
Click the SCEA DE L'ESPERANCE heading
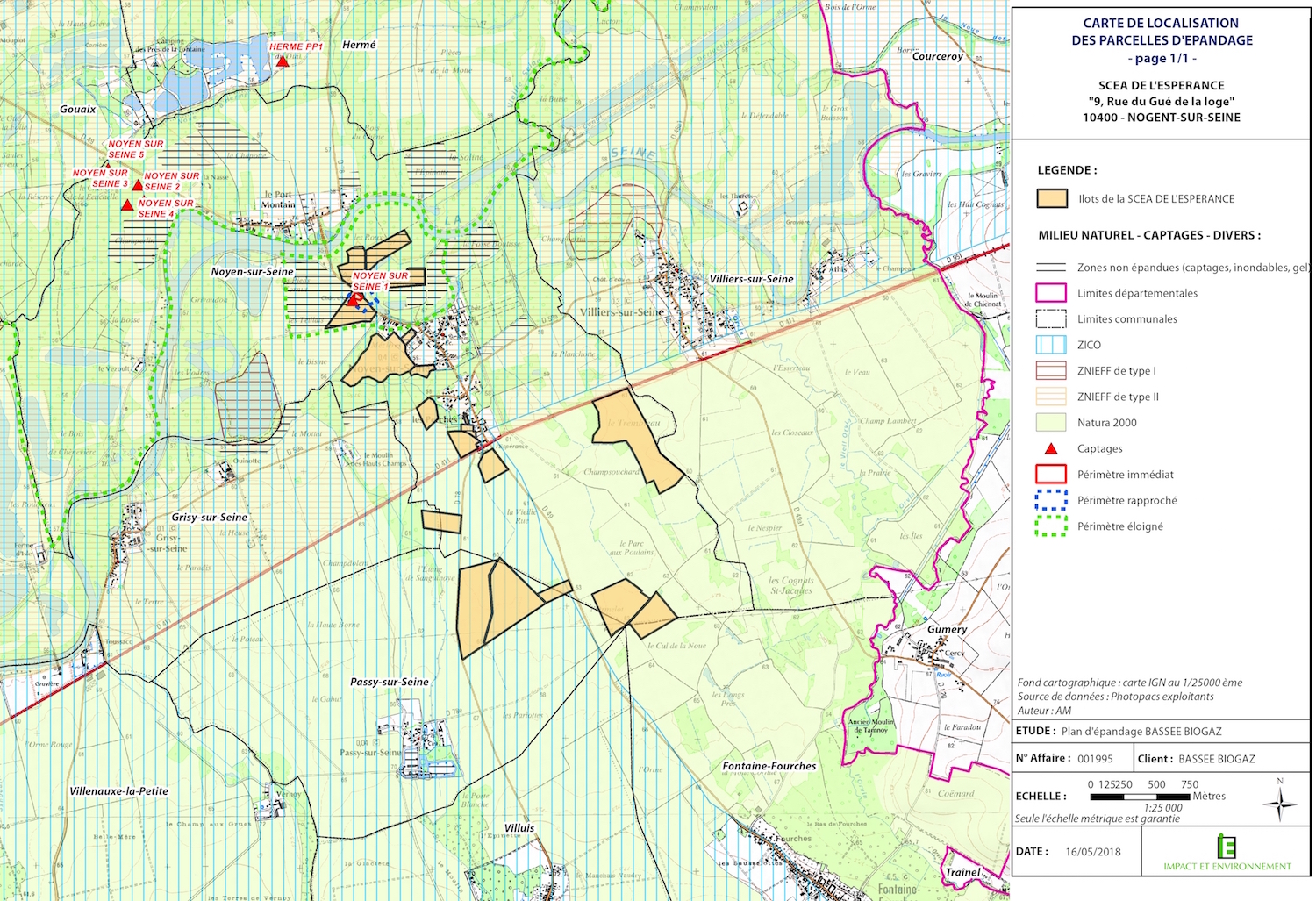pos(1161,85)
